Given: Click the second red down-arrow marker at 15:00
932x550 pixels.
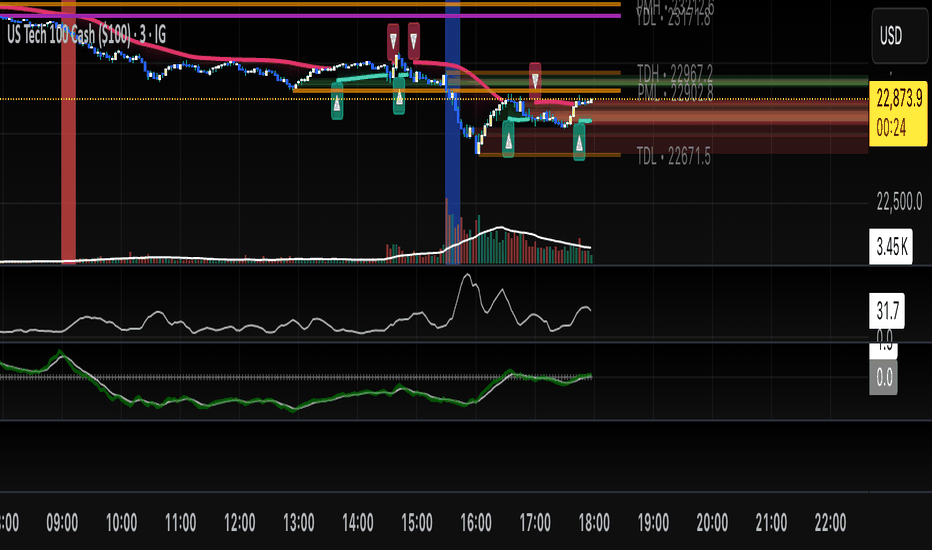Looking at the screenshot, I should click(x=414, y=40).
